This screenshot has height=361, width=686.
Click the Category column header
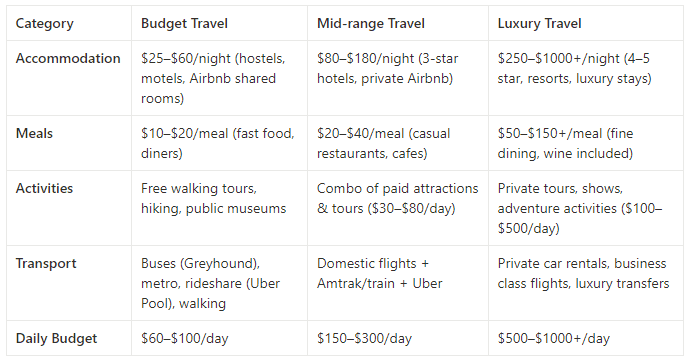pyautogui.click(x=69, y=23)
